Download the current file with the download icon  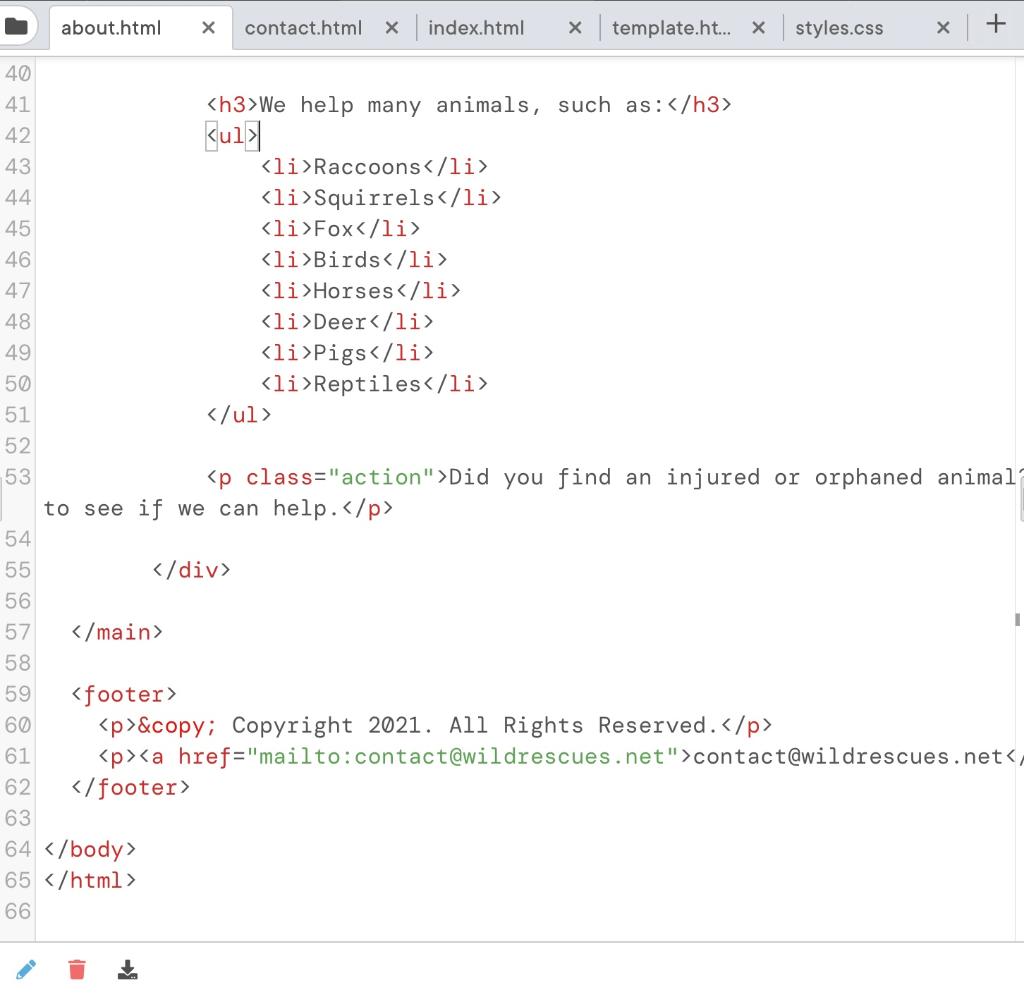click(127, 968)
